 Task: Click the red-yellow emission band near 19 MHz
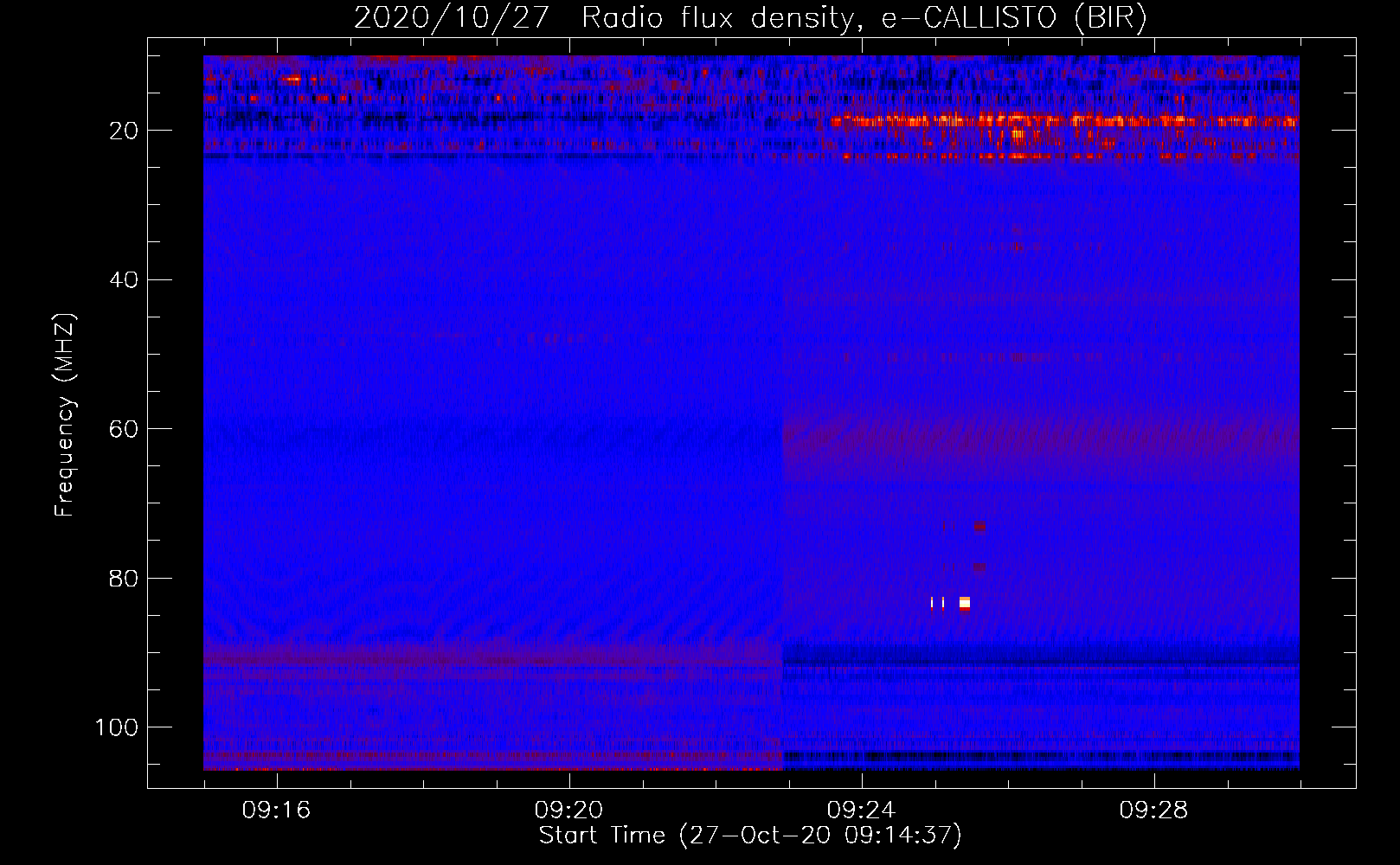[1064, 121]
